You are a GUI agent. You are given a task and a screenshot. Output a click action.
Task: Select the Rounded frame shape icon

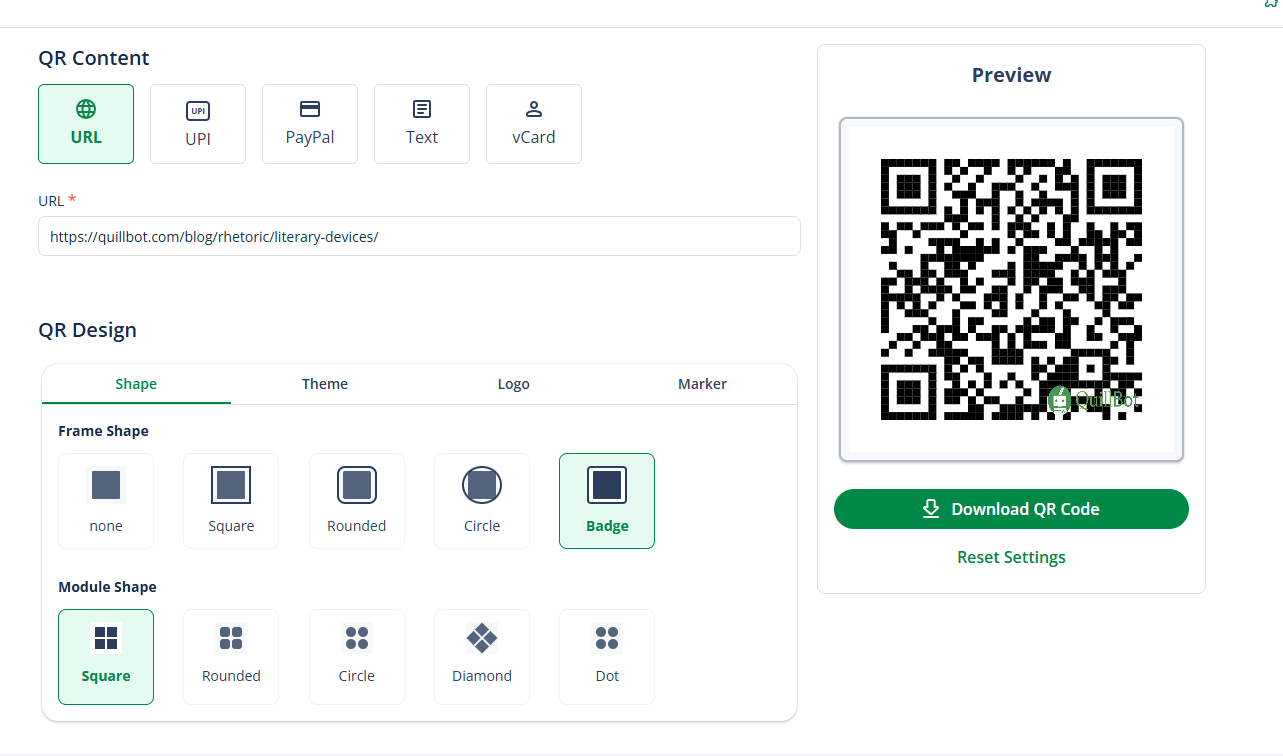tap(357, 486)
